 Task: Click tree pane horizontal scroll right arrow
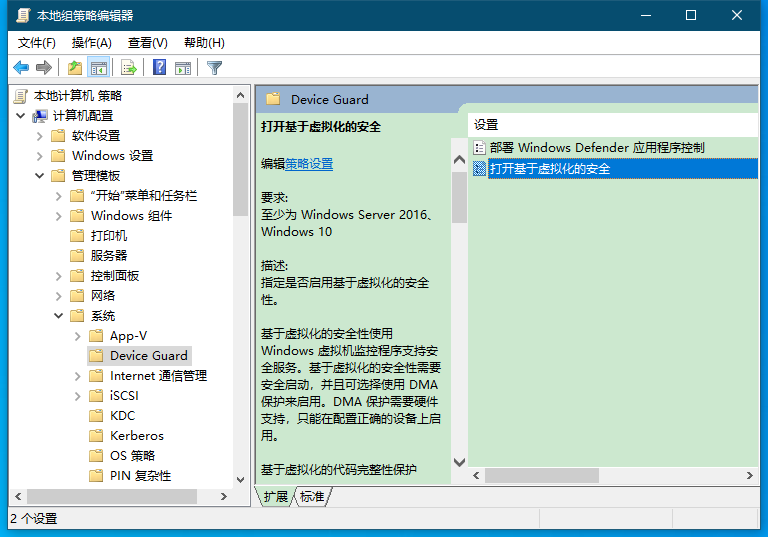pyautogui.click(x=224, y=496)
